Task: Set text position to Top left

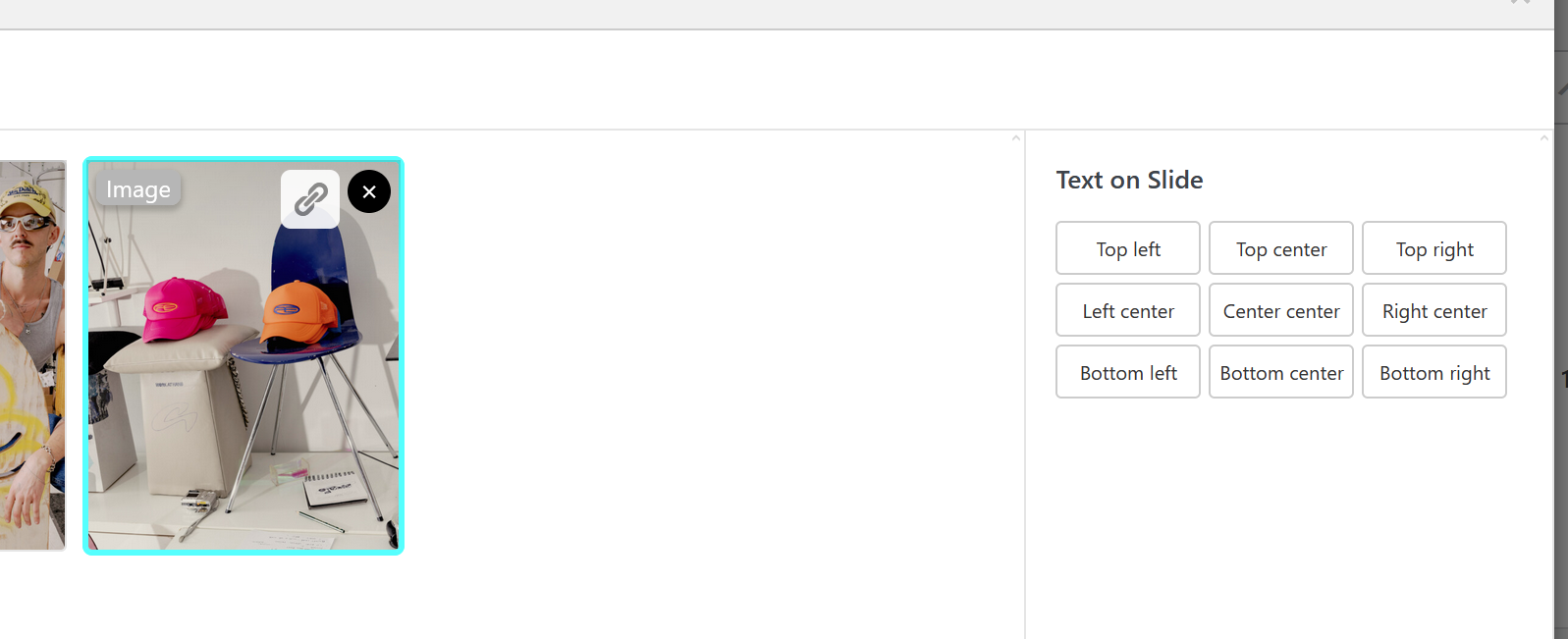Action: pos(1128,248)
